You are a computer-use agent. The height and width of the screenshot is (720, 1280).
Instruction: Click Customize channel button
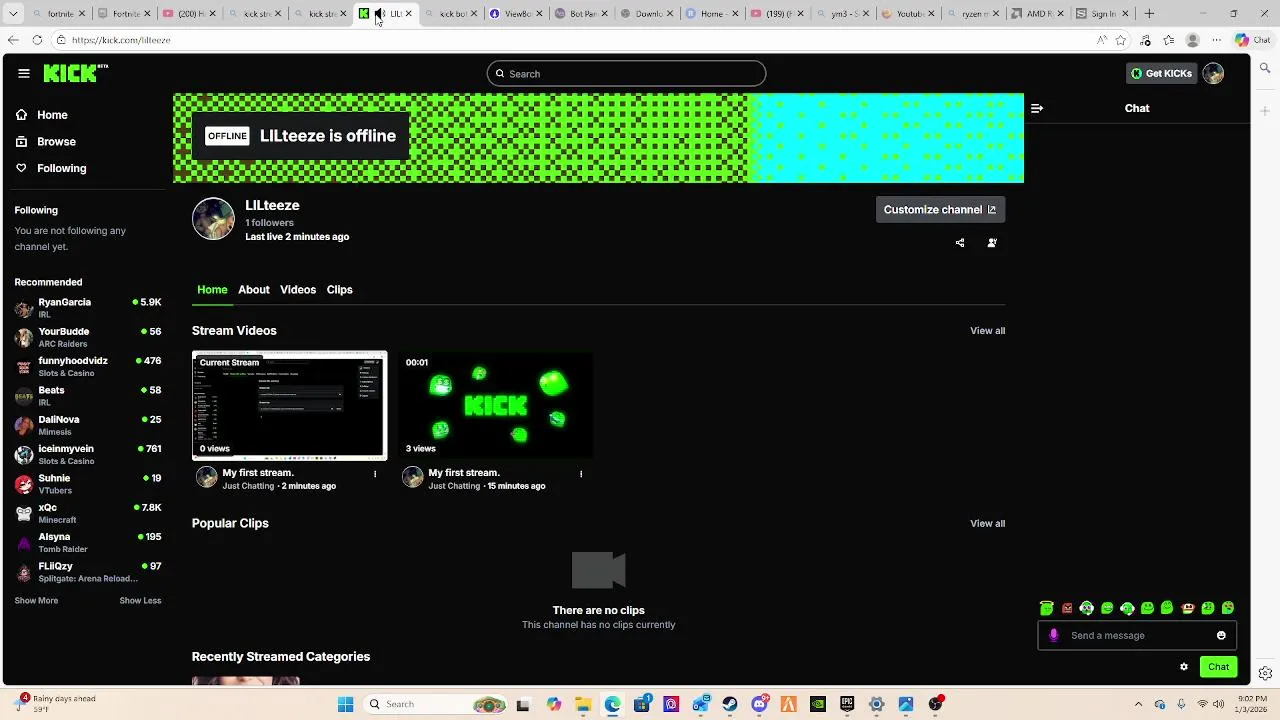click(940, 210)
